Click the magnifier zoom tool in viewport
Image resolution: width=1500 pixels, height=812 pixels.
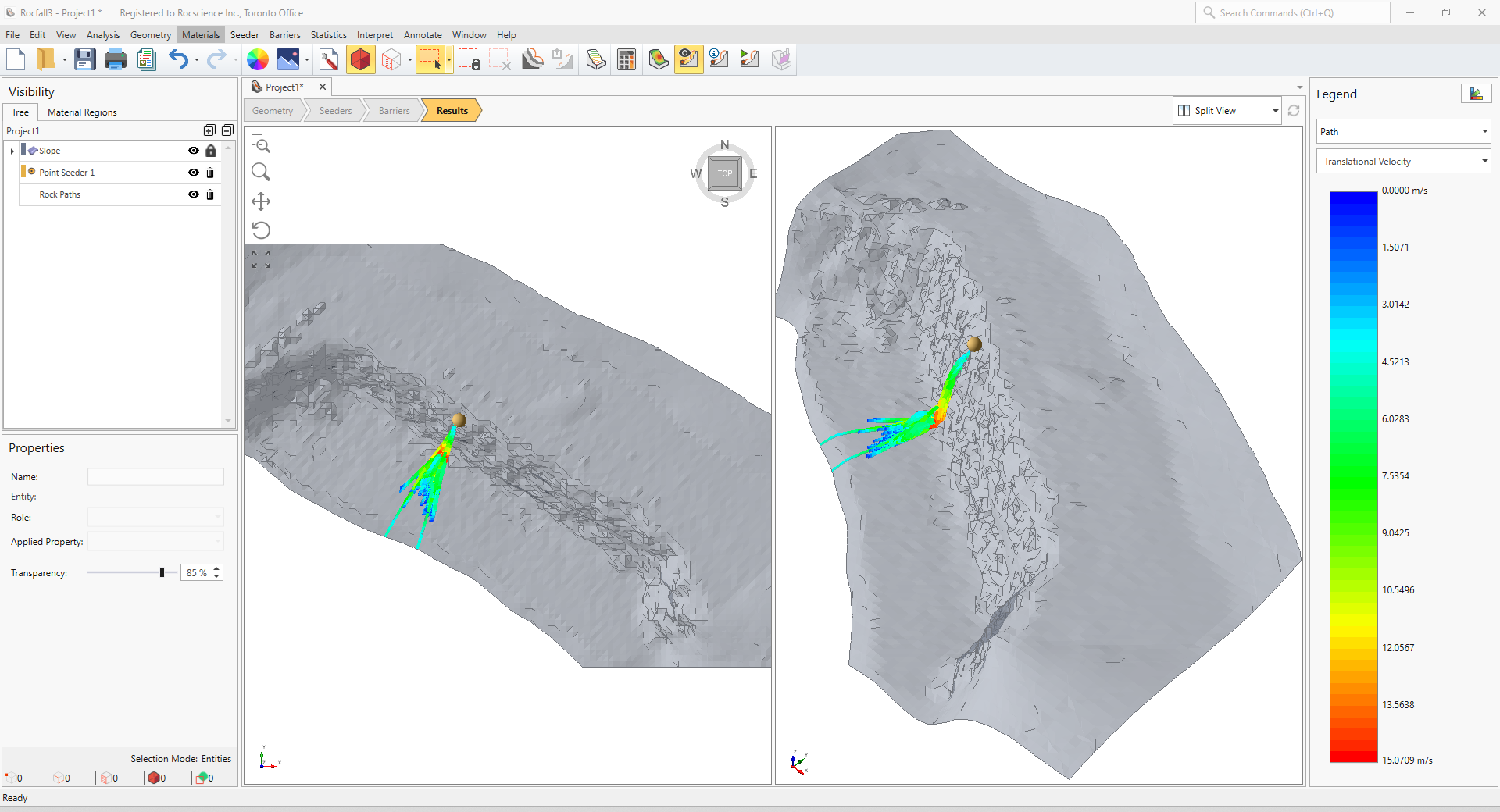261,172
